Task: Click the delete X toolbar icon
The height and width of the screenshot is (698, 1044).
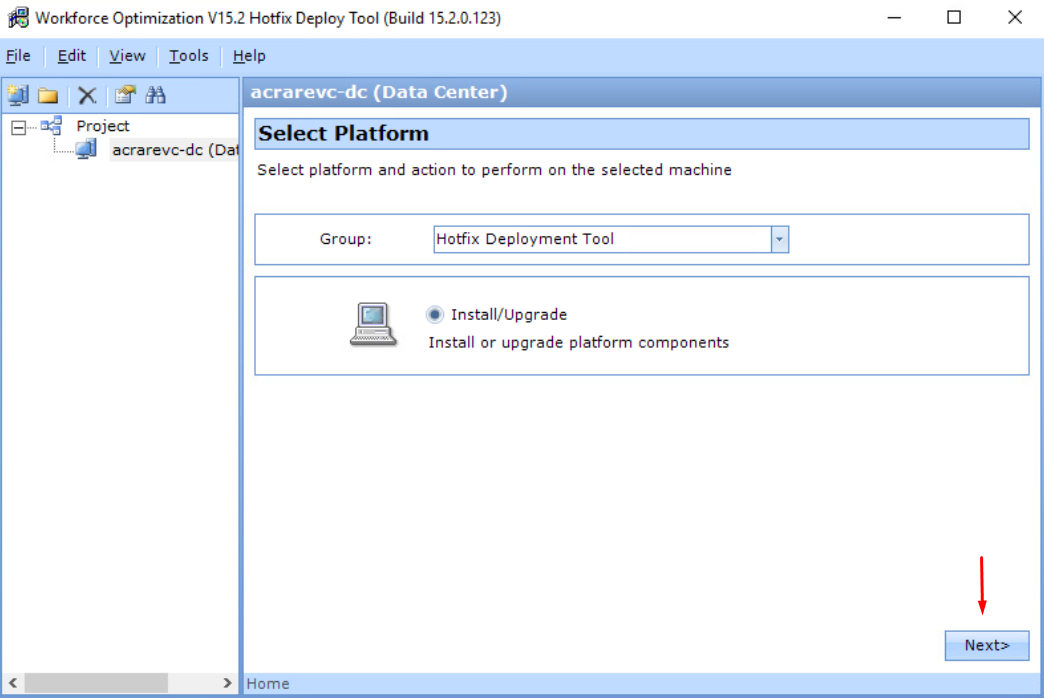Action: 88,95
